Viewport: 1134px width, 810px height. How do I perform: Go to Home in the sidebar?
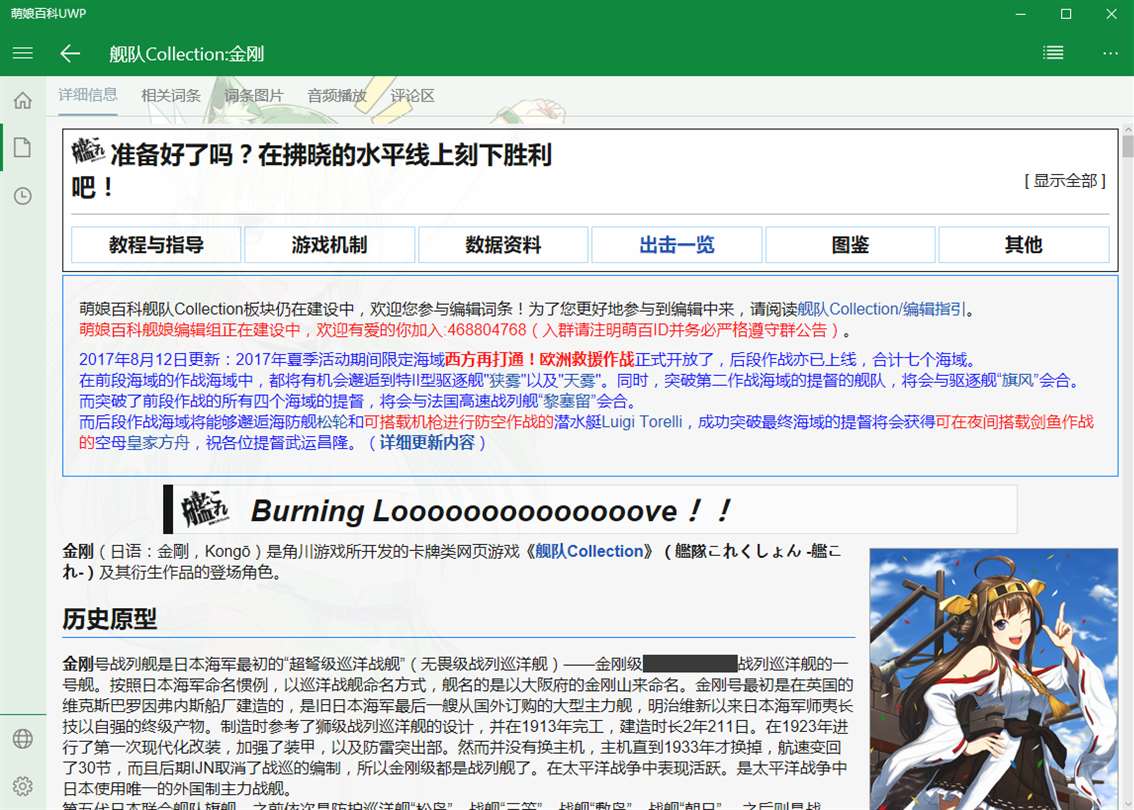click(x=23, y=100)
